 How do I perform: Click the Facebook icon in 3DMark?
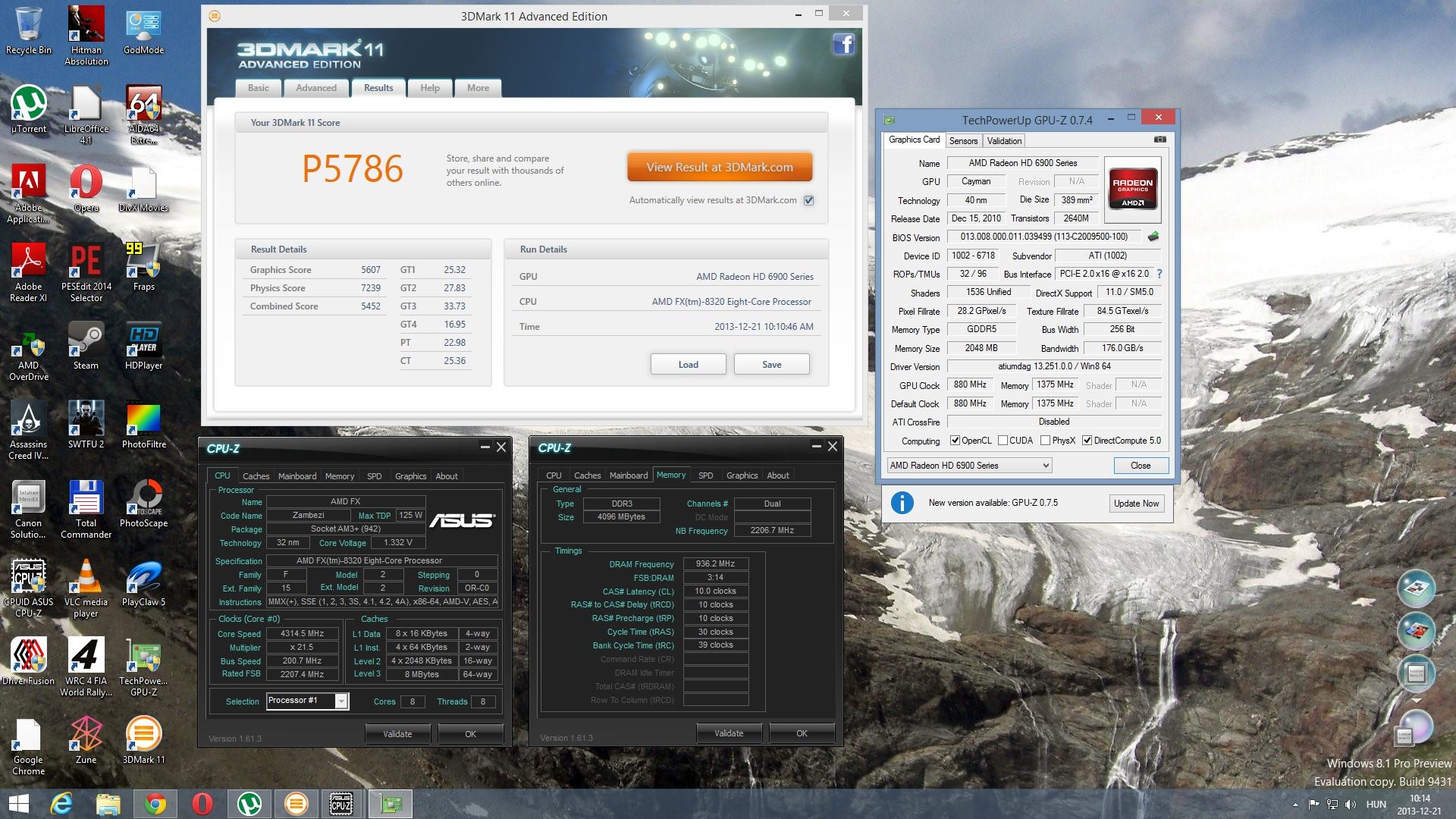pyautogui.click(x=843, y=45)
